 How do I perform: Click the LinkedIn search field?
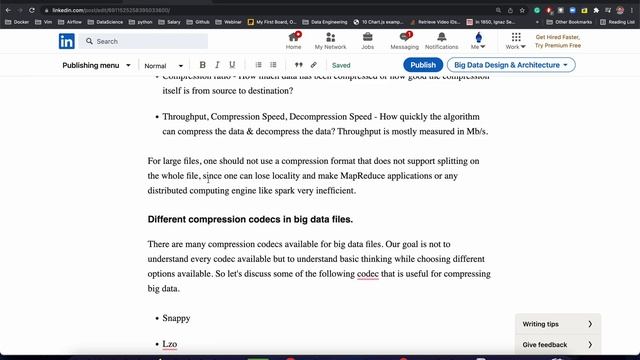pyautogui.click(x=143, y=41)
